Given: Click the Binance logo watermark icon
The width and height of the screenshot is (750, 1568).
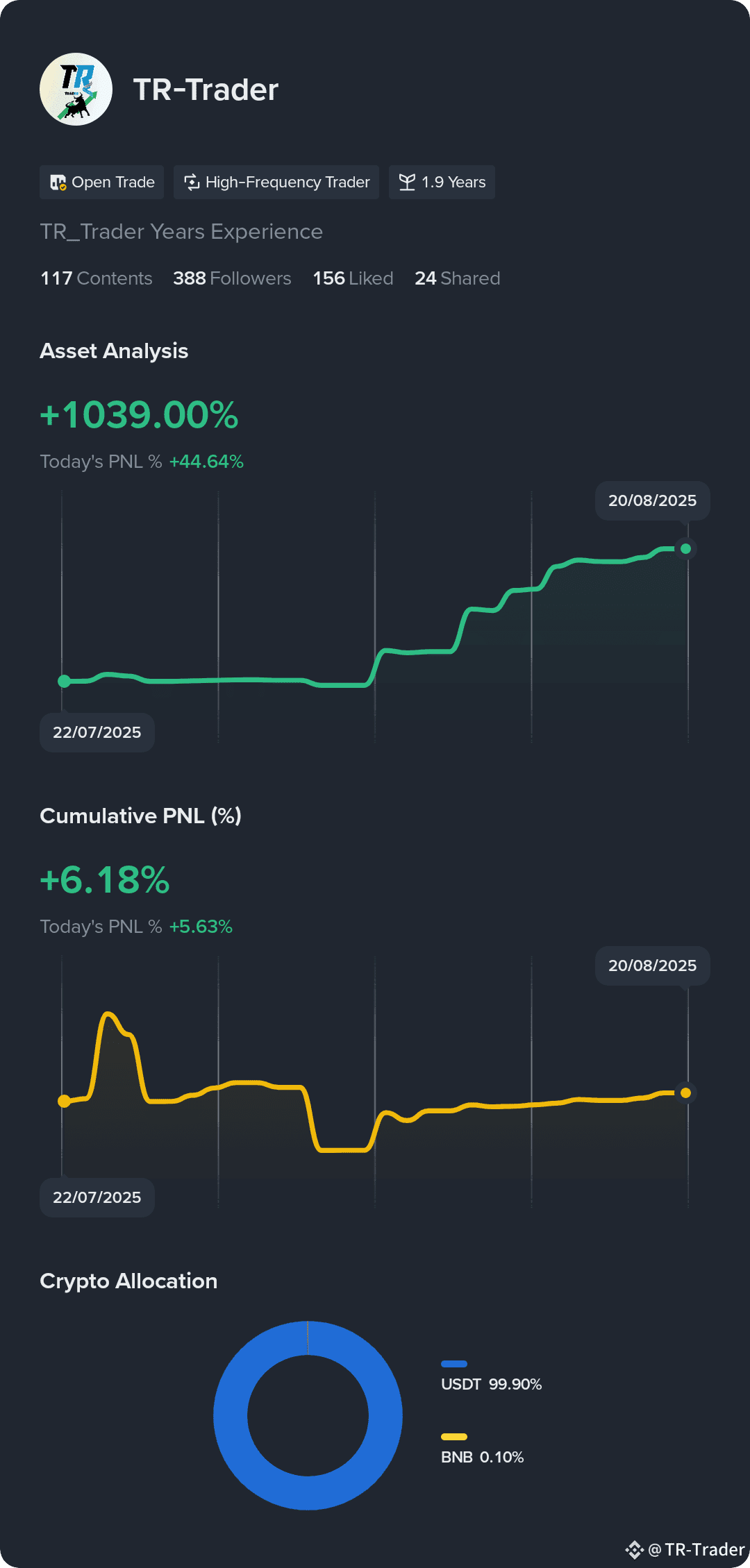Looking at the screenshot, I should (634, 1550).
